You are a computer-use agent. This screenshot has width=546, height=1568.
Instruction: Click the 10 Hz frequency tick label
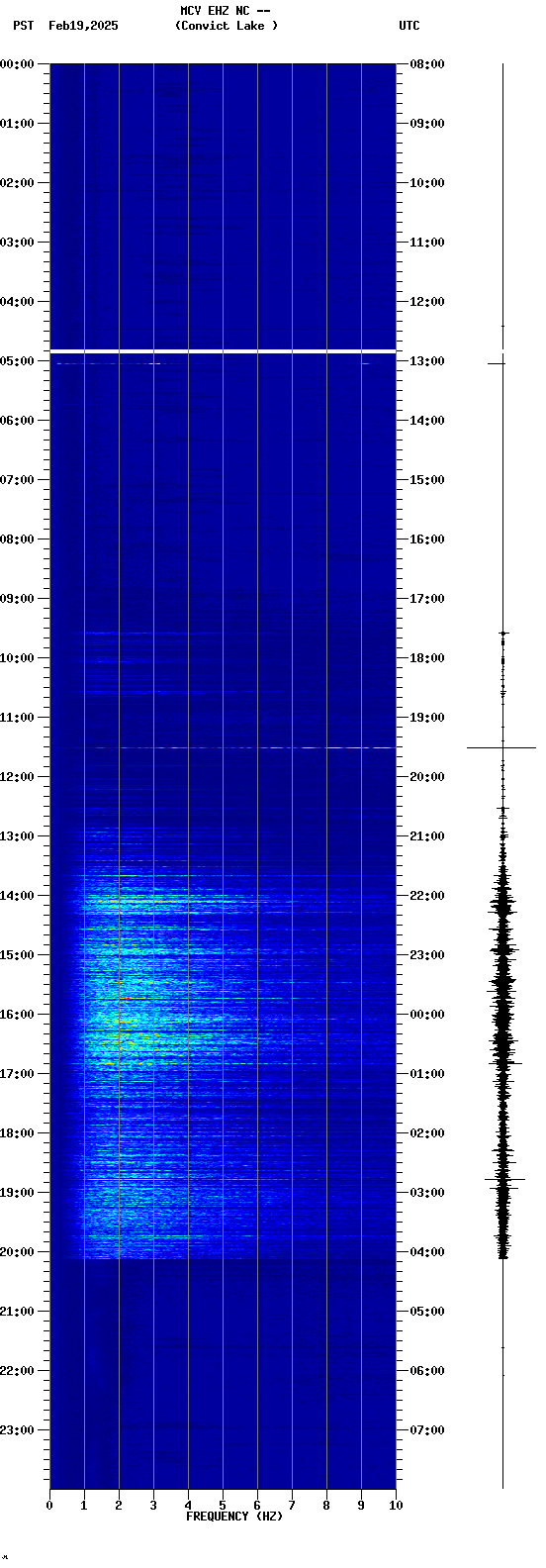tap(396, 1506)
